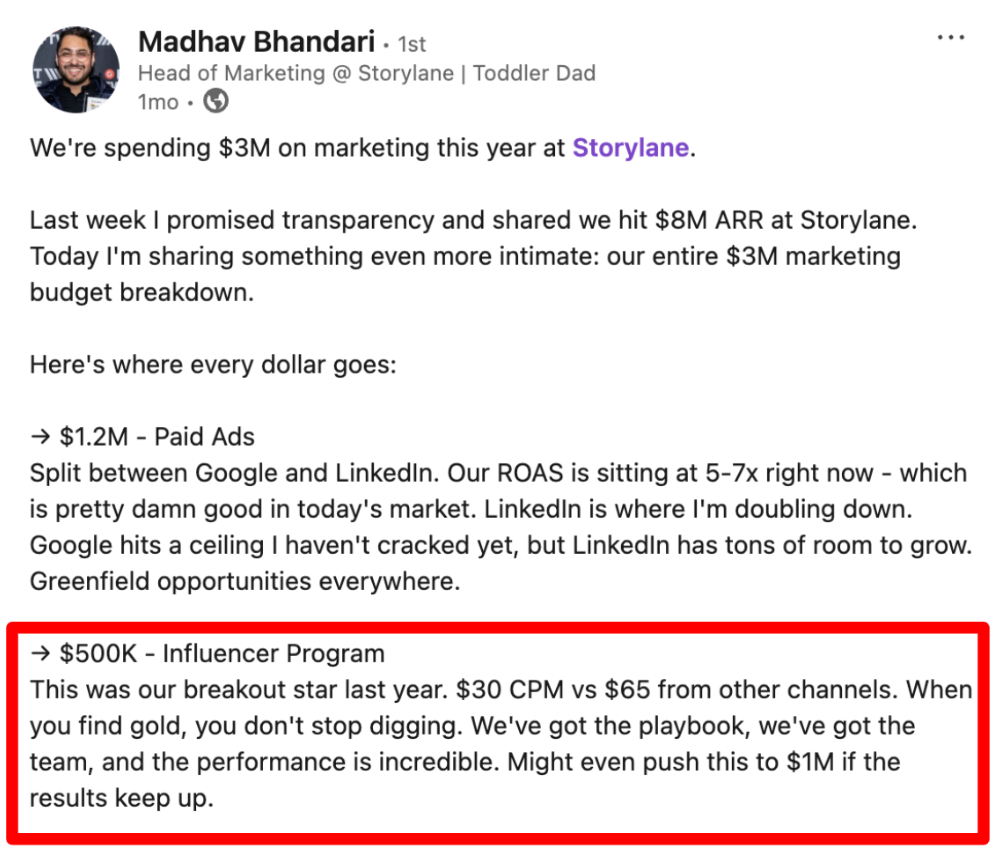Open the post options three-dot menu

coord(951,37)
